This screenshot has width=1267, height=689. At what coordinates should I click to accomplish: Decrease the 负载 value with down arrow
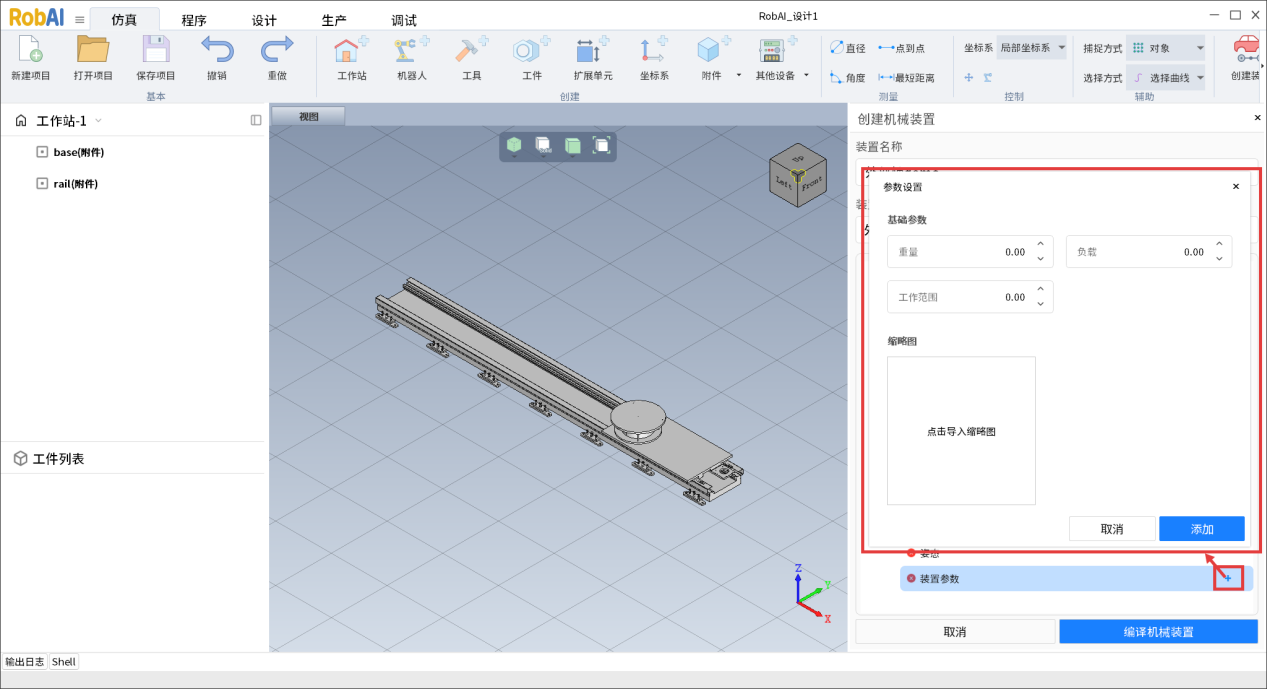tap(1219, 259)
